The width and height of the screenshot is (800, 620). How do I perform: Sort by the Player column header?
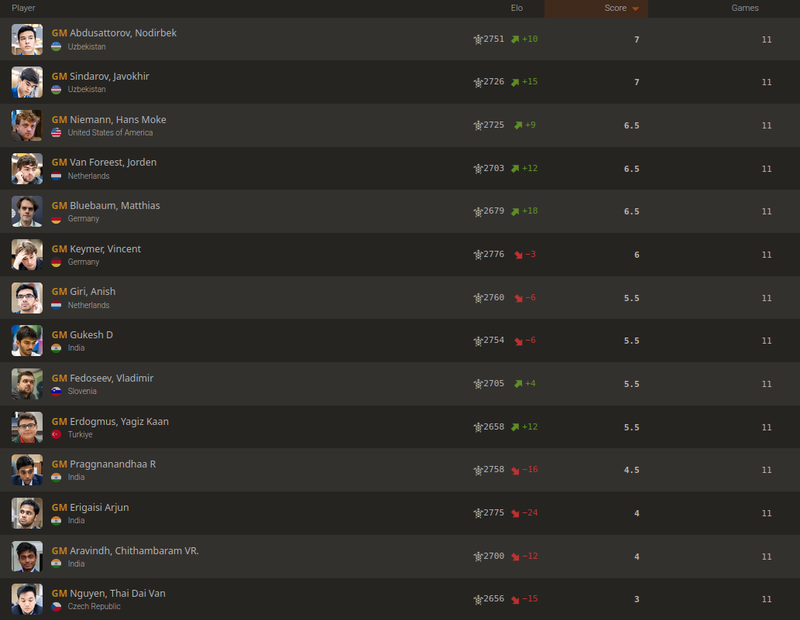(24, 8)
